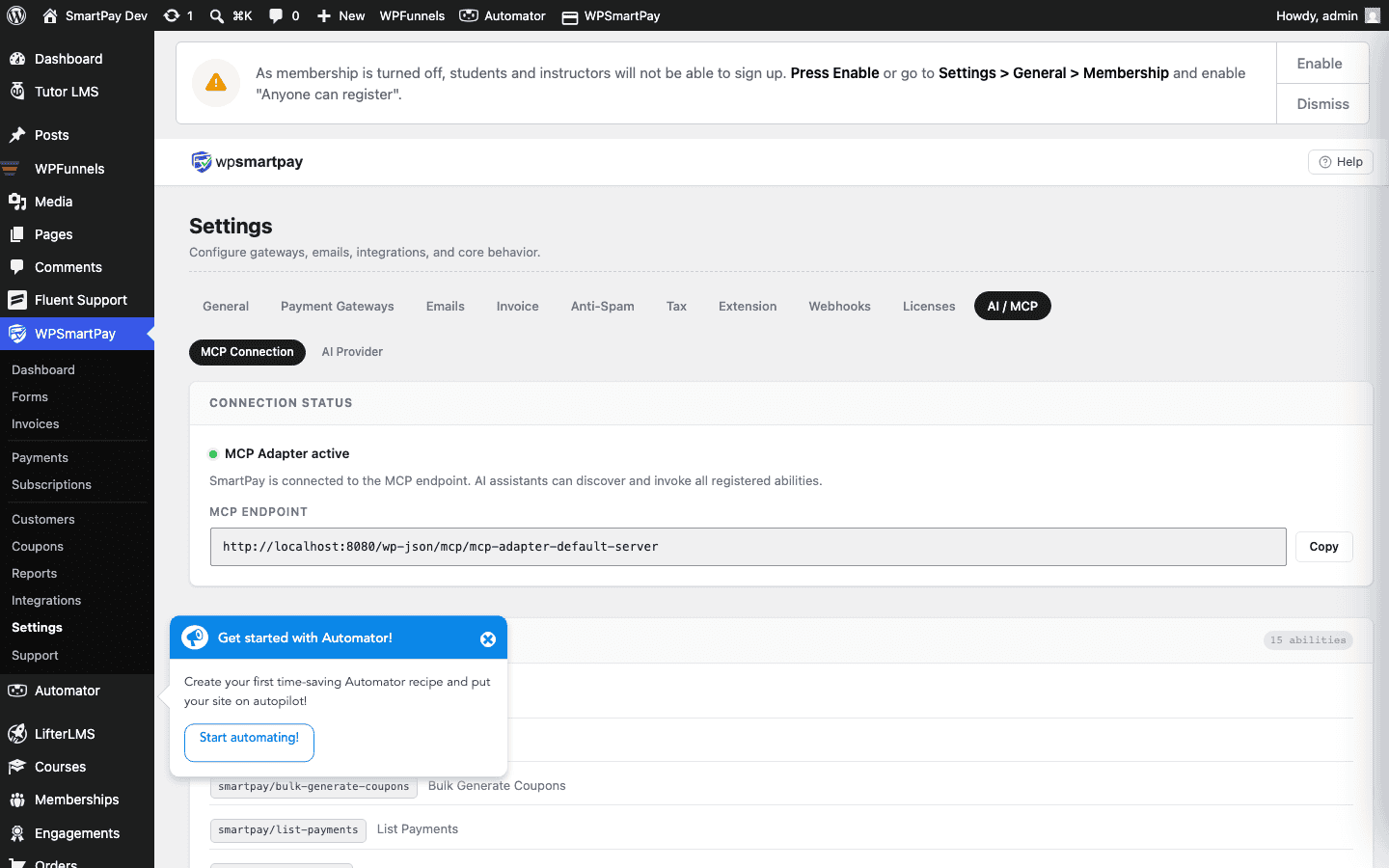
Task: Open the search command palette icon
Action: pyautogui.click(x=217, y=15)
